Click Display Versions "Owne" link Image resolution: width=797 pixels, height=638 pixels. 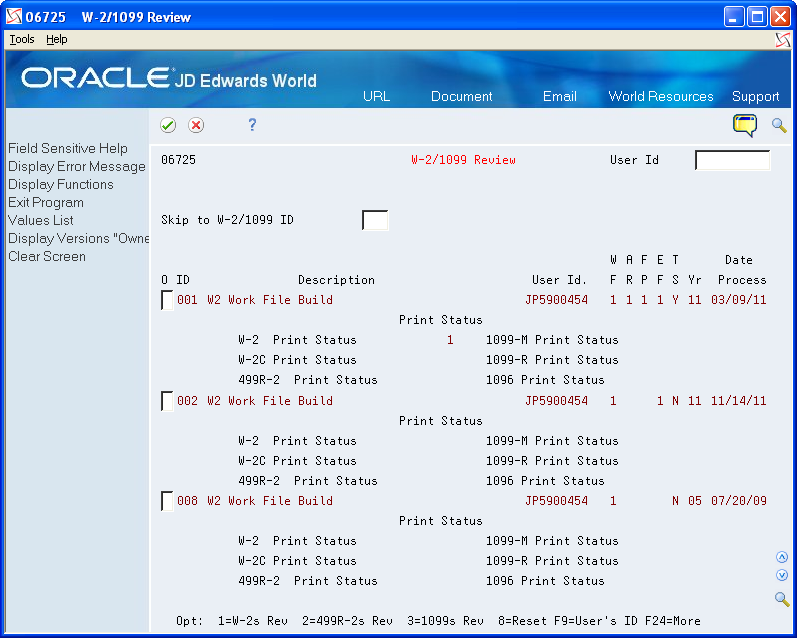78,238
